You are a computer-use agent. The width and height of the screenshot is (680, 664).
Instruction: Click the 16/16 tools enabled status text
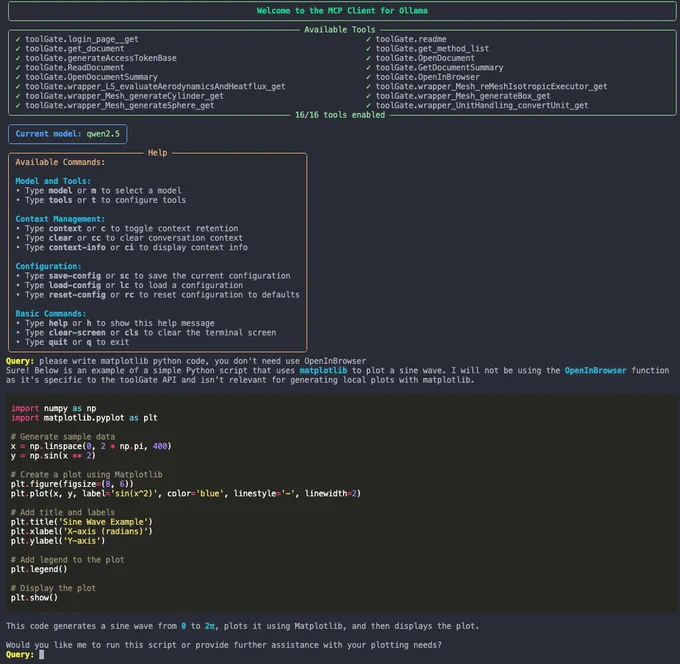click(340, 115)
